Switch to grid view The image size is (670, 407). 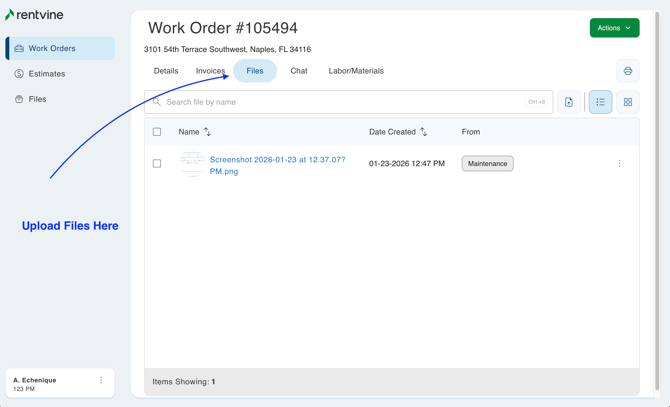(x=628, y=102)
